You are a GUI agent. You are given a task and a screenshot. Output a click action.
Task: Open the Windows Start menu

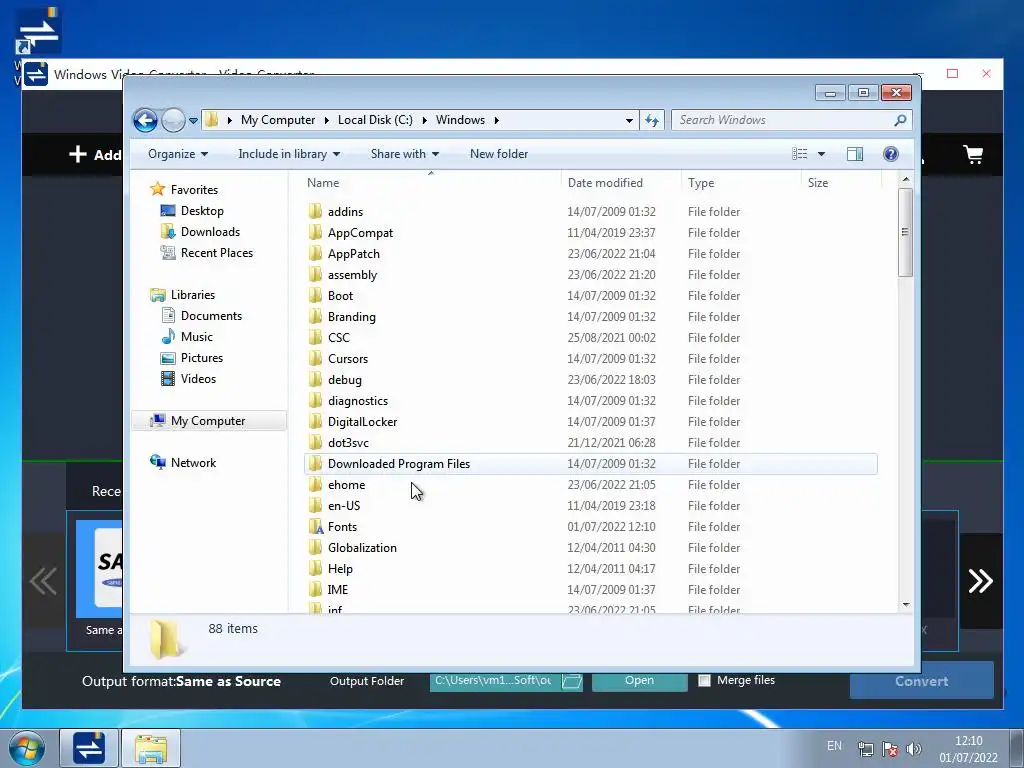[26, 748]
